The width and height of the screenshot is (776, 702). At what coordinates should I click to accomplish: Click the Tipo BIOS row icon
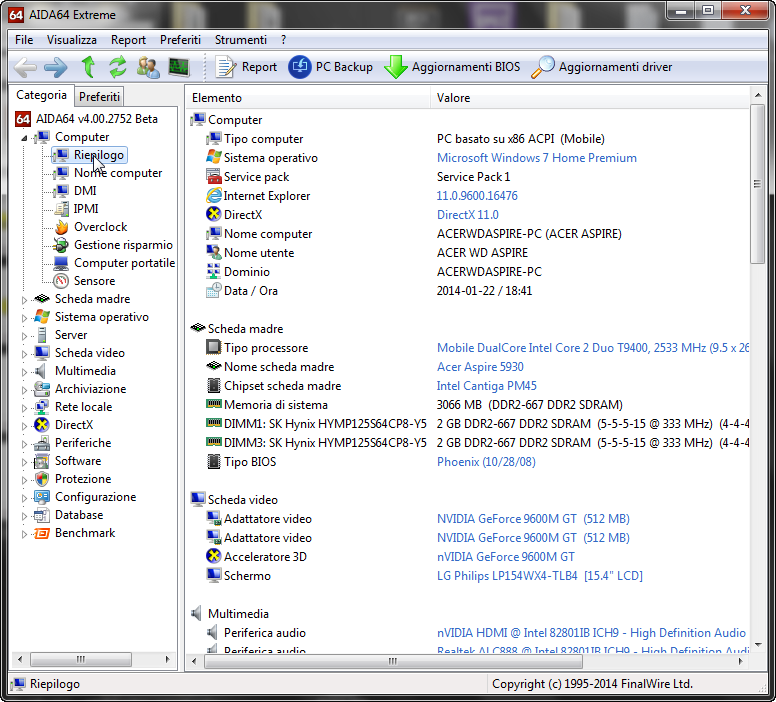[x=213, y=461]
